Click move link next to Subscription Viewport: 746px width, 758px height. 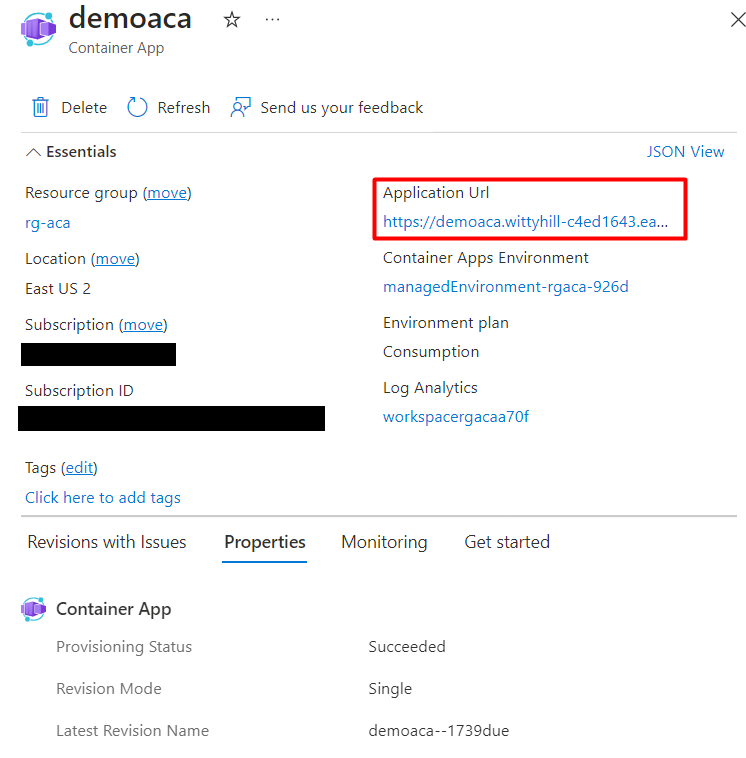click(143, 325)
